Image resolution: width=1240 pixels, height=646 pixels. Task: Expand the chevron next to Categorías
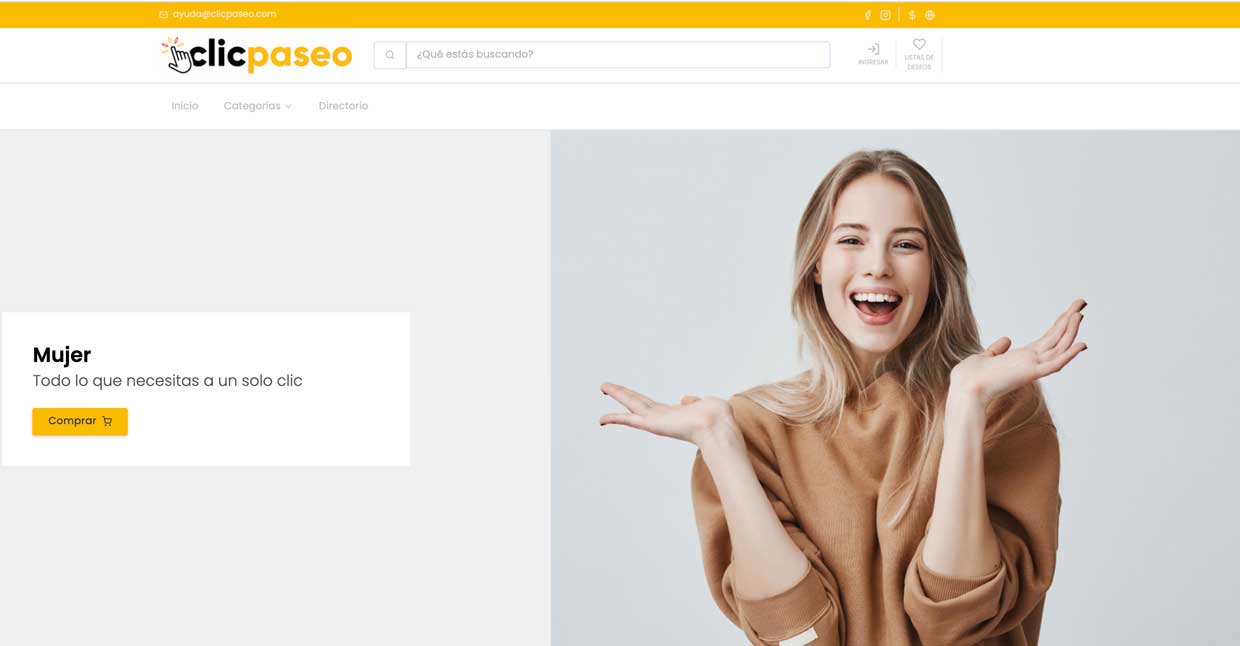(289, 107)
